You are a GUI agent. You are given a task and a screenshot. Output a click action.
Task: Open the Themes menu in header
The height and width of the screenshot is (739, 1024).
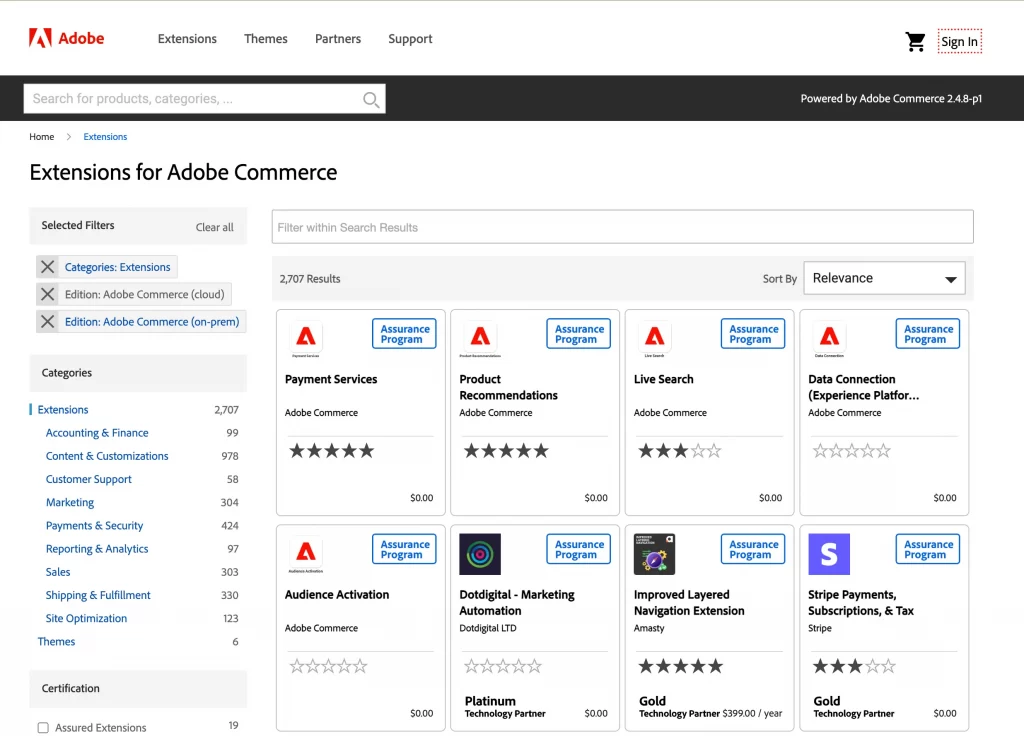[x=266, y=39]
